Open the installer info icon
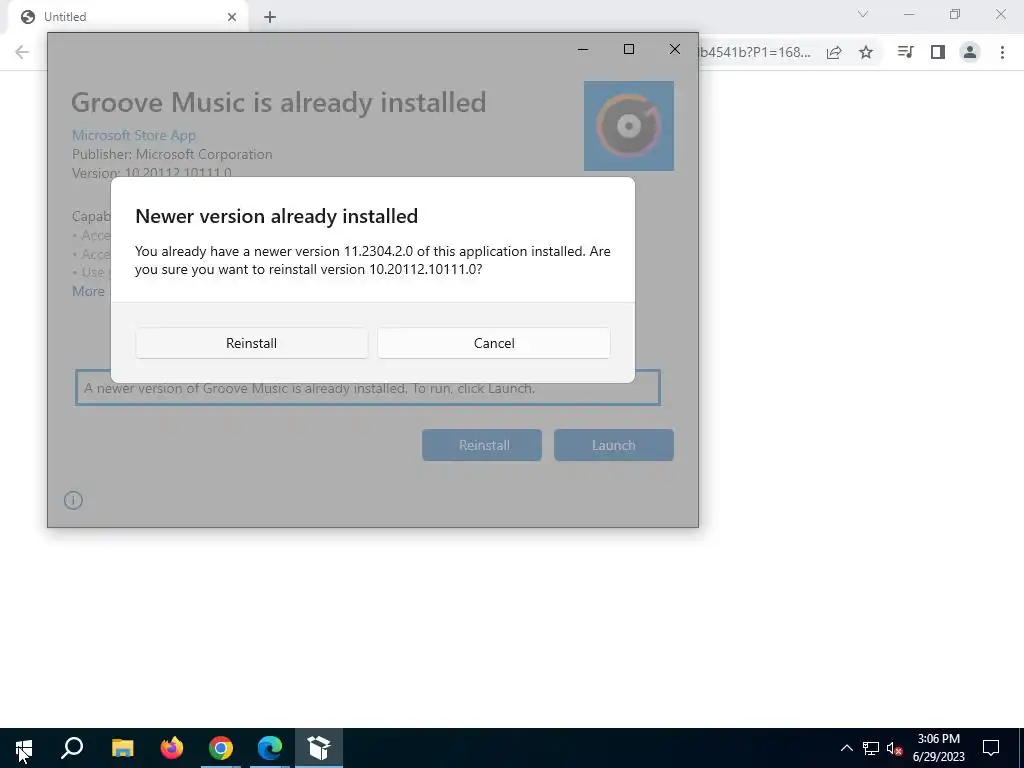1024x768 pixels. (x=73, y=500)
